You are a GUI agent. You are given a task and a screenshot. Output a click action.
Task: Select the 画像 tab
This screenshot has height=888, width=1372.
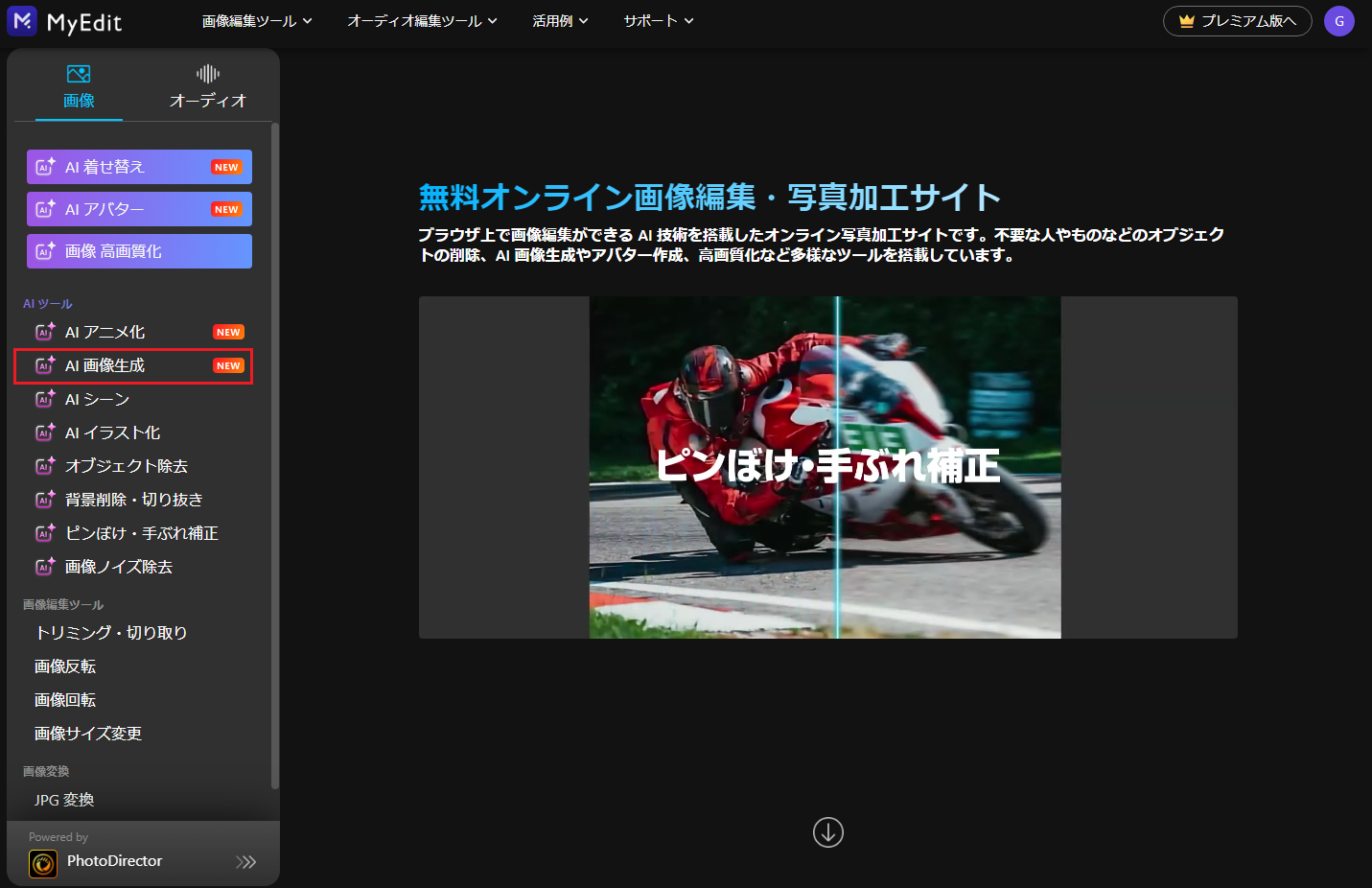coord(79,86)
